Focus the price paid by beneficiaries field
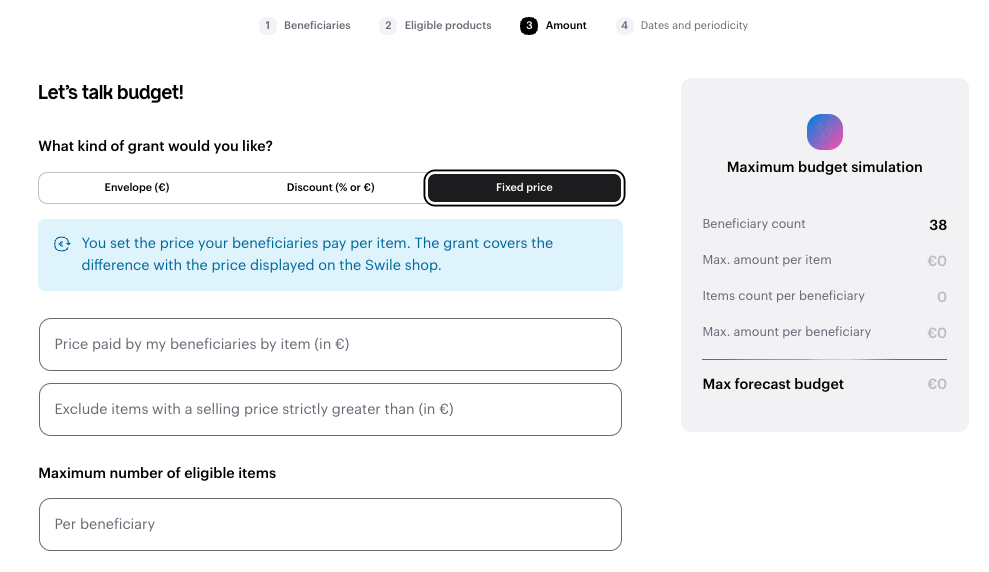 click(x=330, y=345)
